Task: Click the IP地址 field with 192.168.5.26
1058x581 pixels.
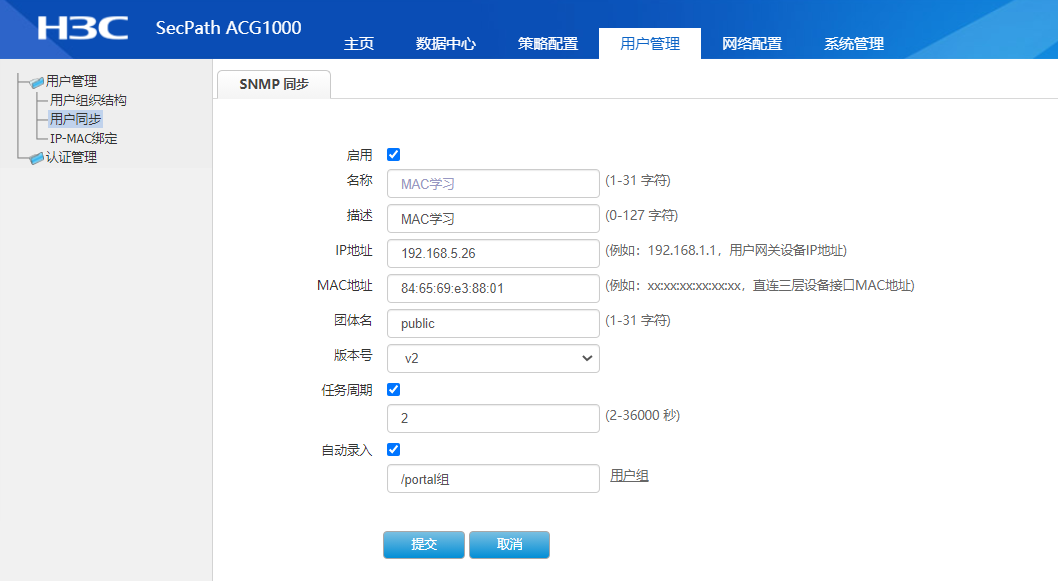Action: [x=493, y=254]
